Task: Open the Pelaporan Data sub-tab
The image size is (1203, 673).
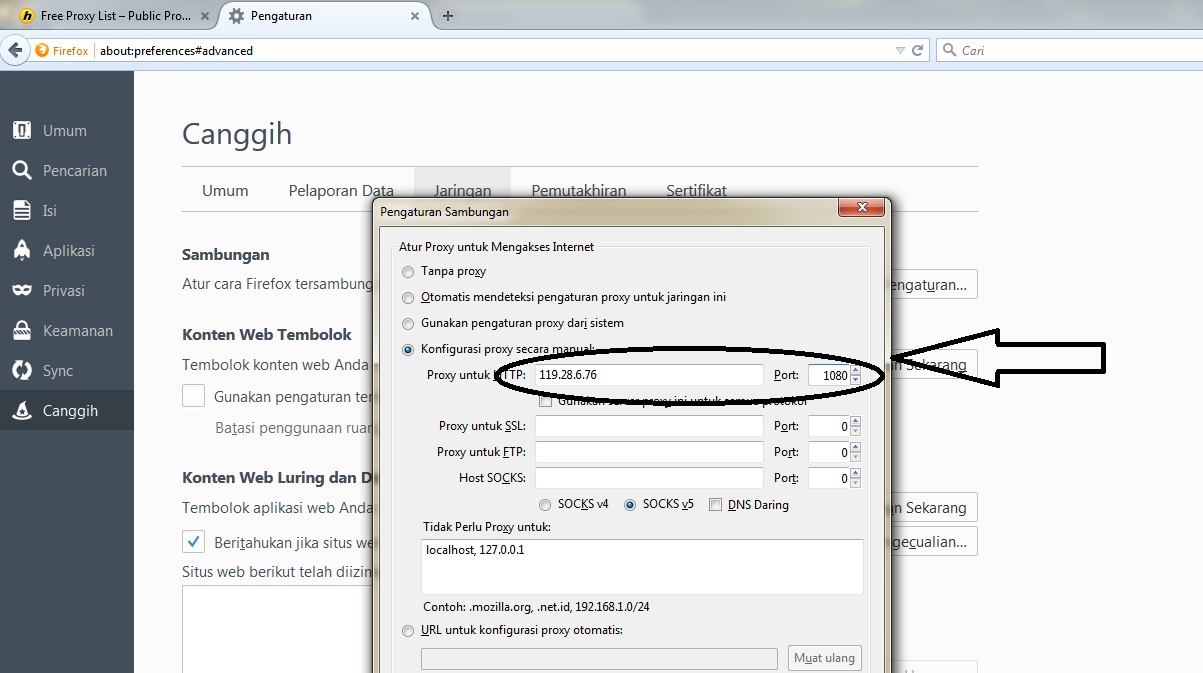Action: pos(341,190)
